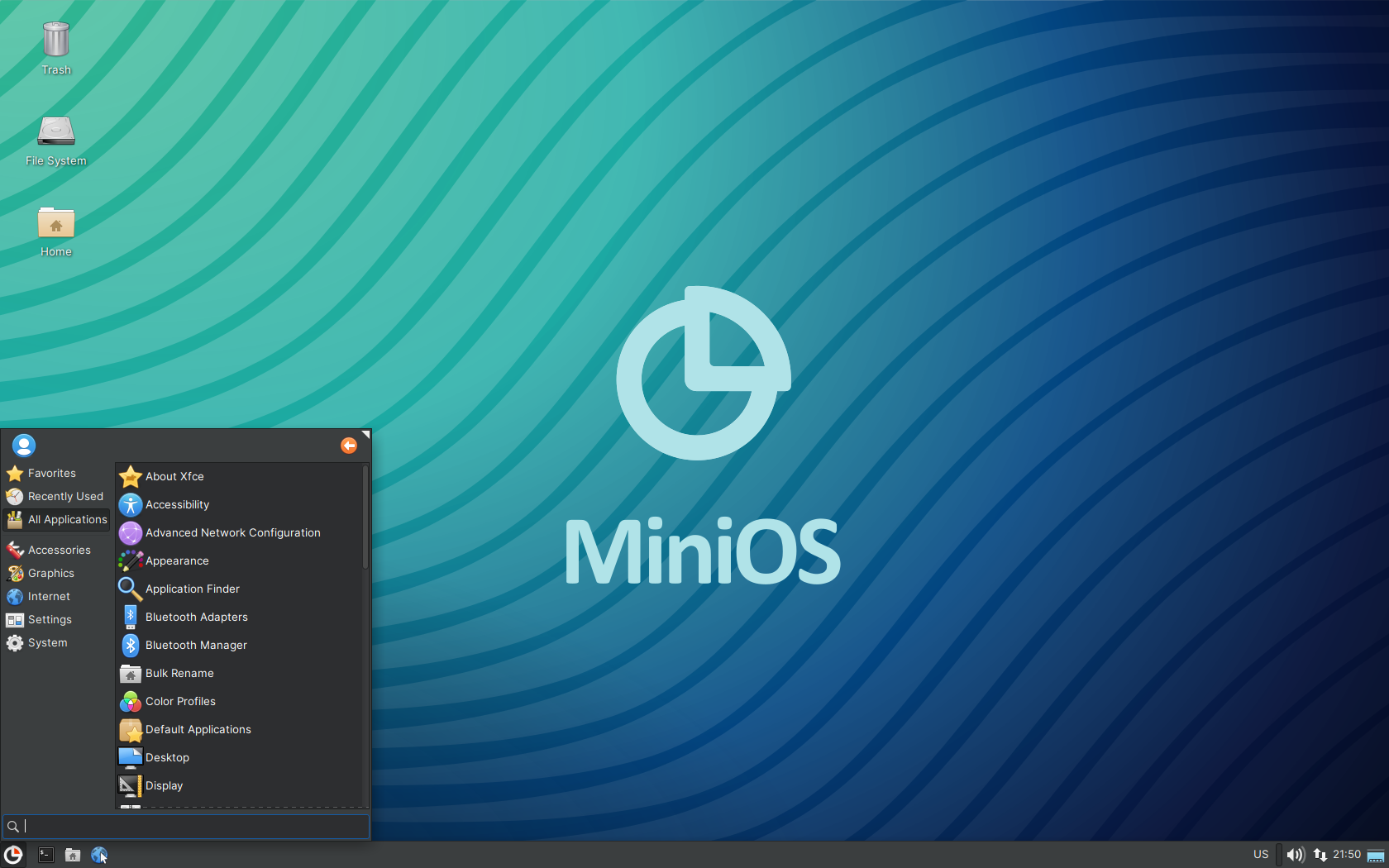Open the file manager from the taskbar

coord(73,855)
